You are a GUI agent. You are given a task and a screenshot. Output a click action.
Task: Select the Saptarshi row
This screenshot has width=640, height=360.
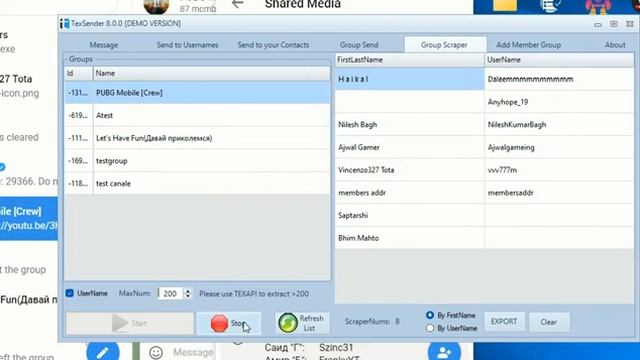tap(484, 215)
